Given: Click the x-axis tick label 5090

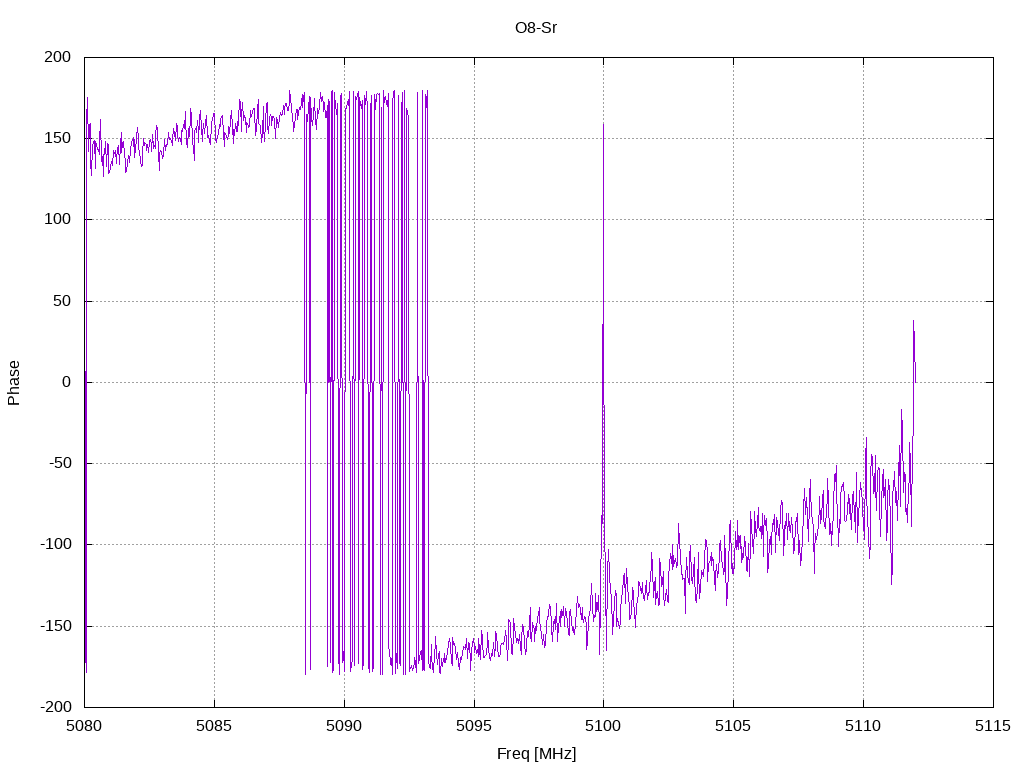Looking at the screenshot, I should click(344, 726).
